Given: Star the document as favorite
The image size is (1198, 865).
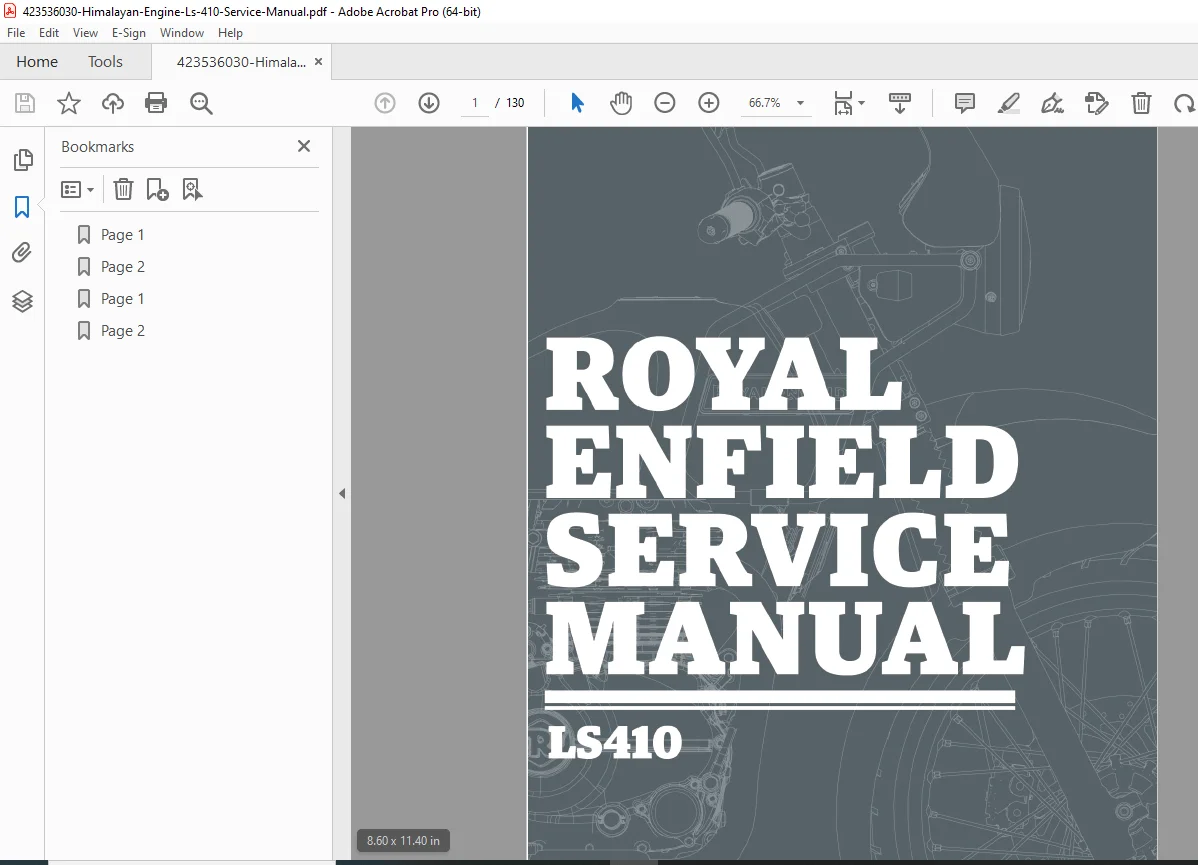Looking at the screenshot, I should tap(69, 103).
